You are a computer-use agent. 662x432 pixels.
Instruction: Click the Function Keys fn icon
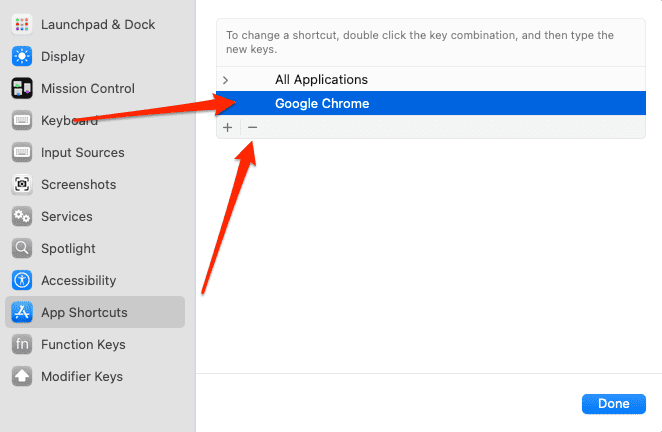click(22, 344)
